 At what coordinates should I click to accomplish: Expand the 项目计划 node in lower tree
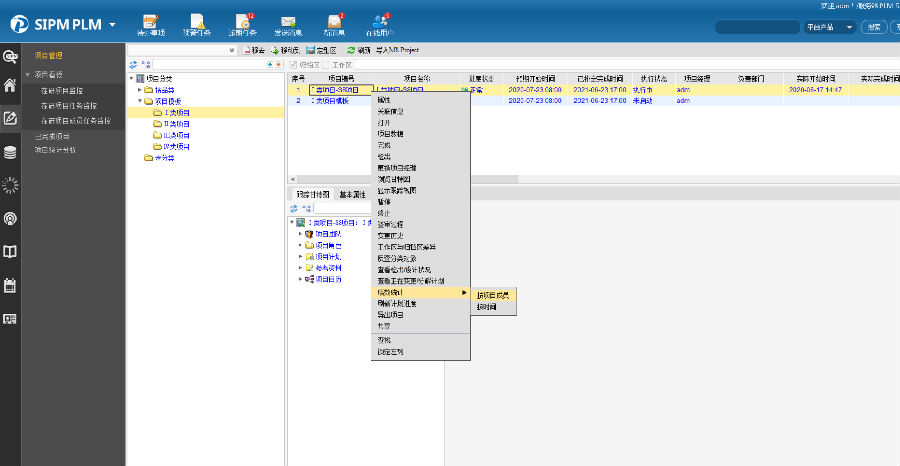tap(300, 256)
